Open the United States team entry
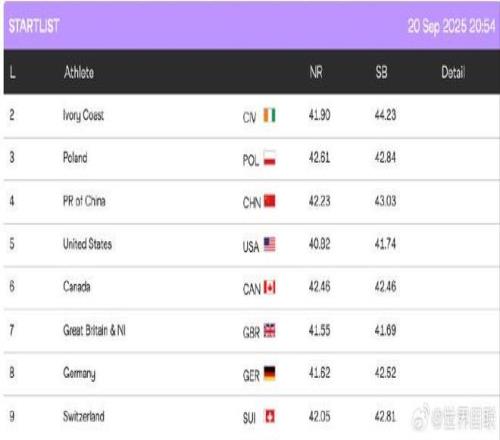Screen dimensions: 500x440 [87, 244]
